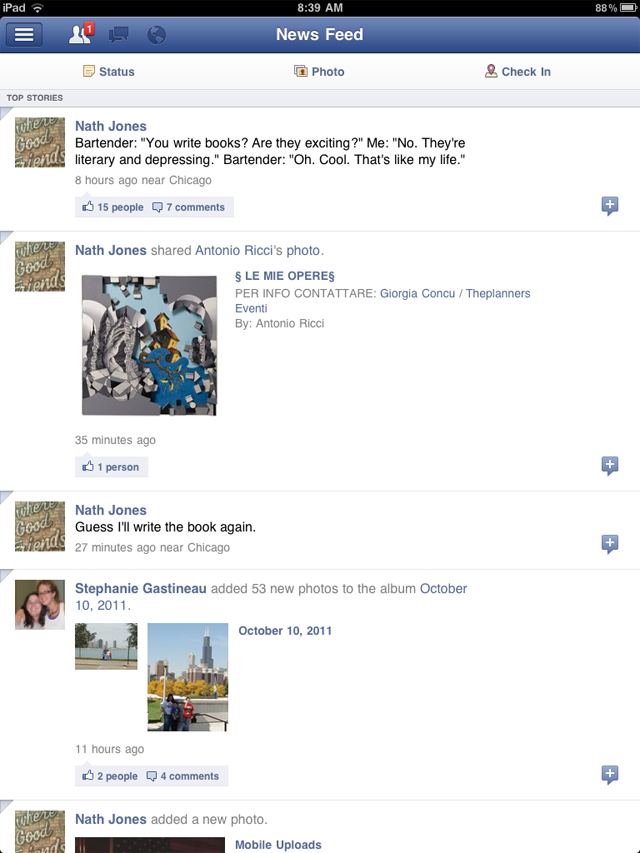640x853 pixels.
Task: Open the shared artwork photo thumbnail
Action: (149, 345)
